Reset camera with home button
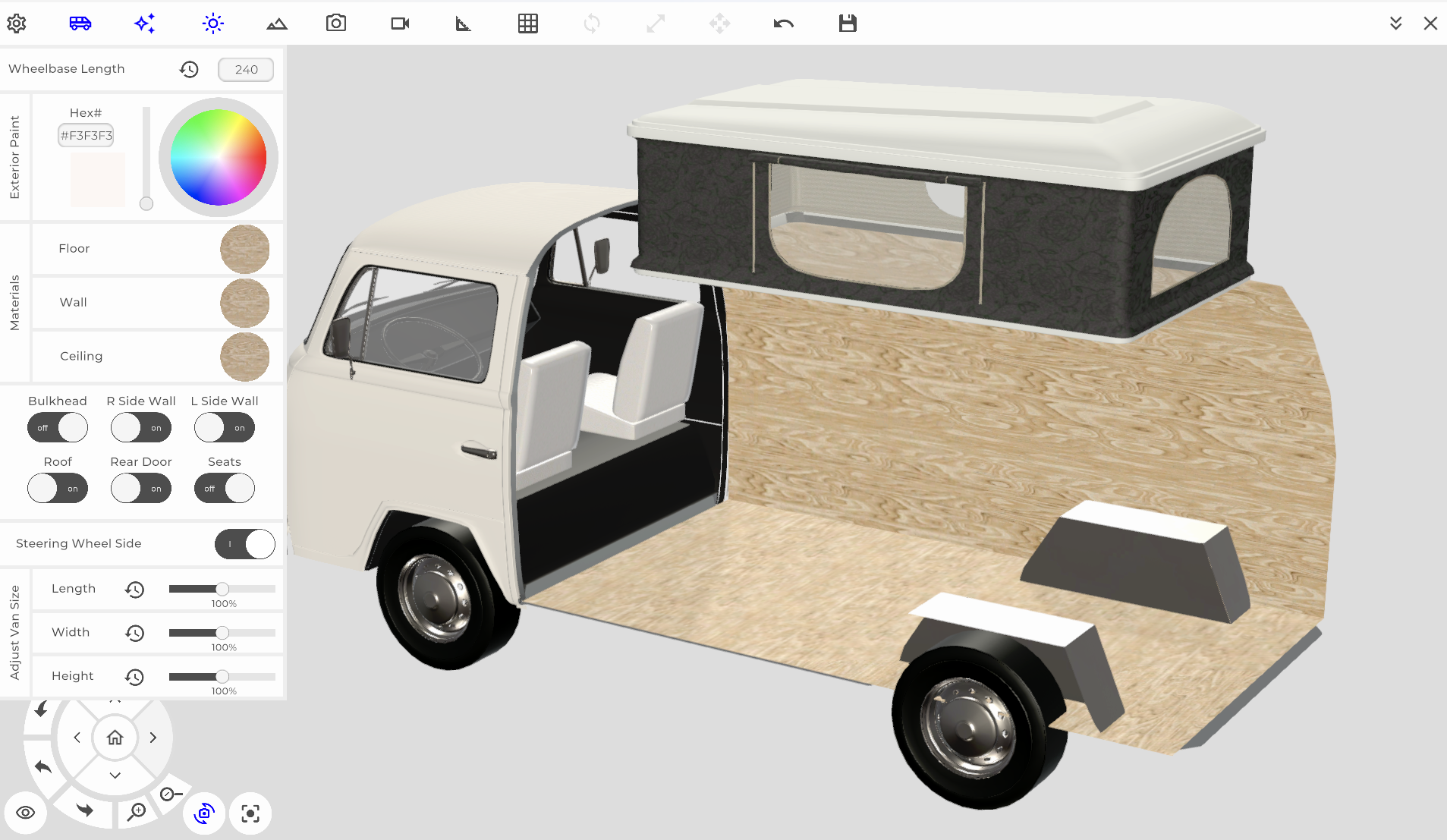Image resolution: width=1447 pixels, height=840 pixels. [115, 738]
